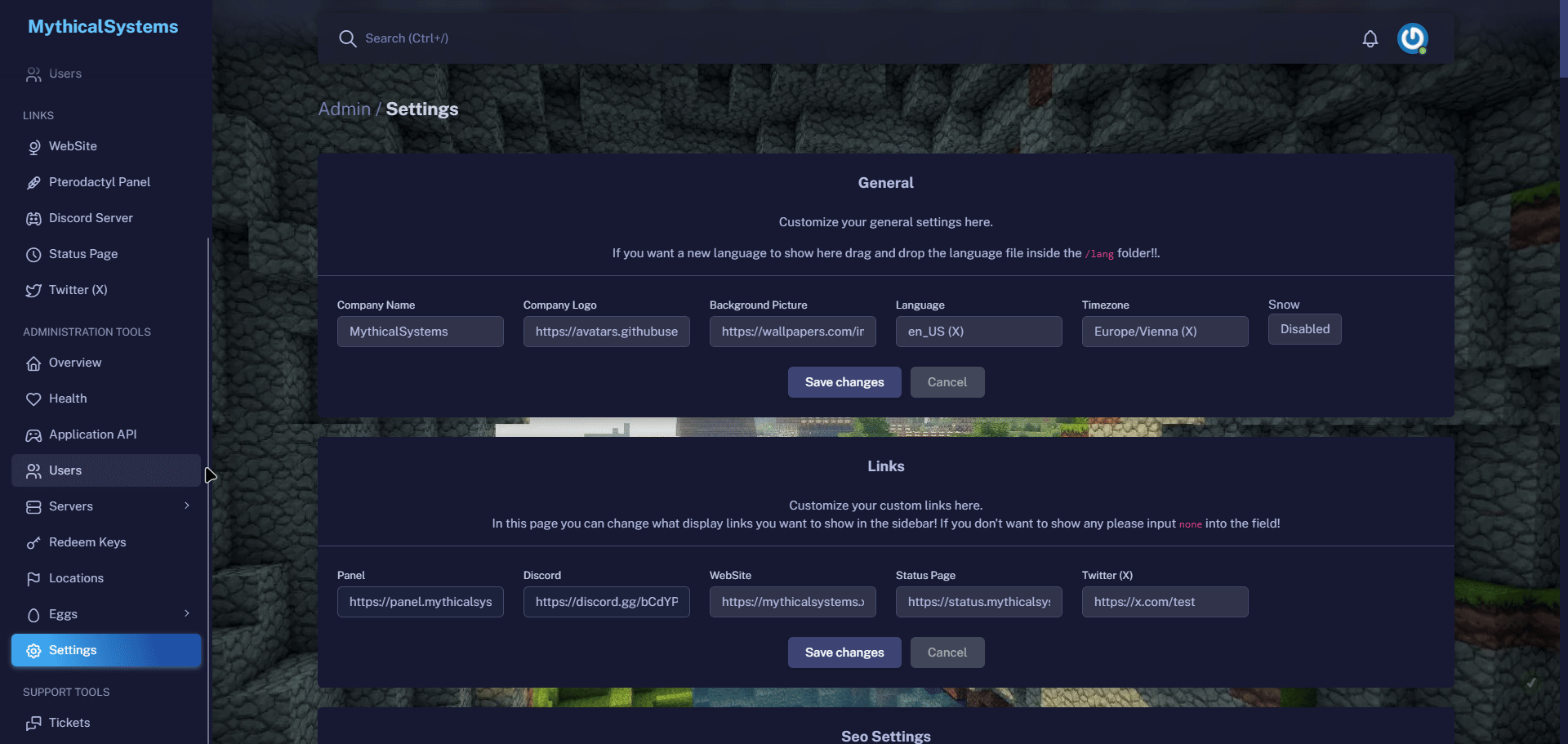Edit the Panel link field

point(420,602)
